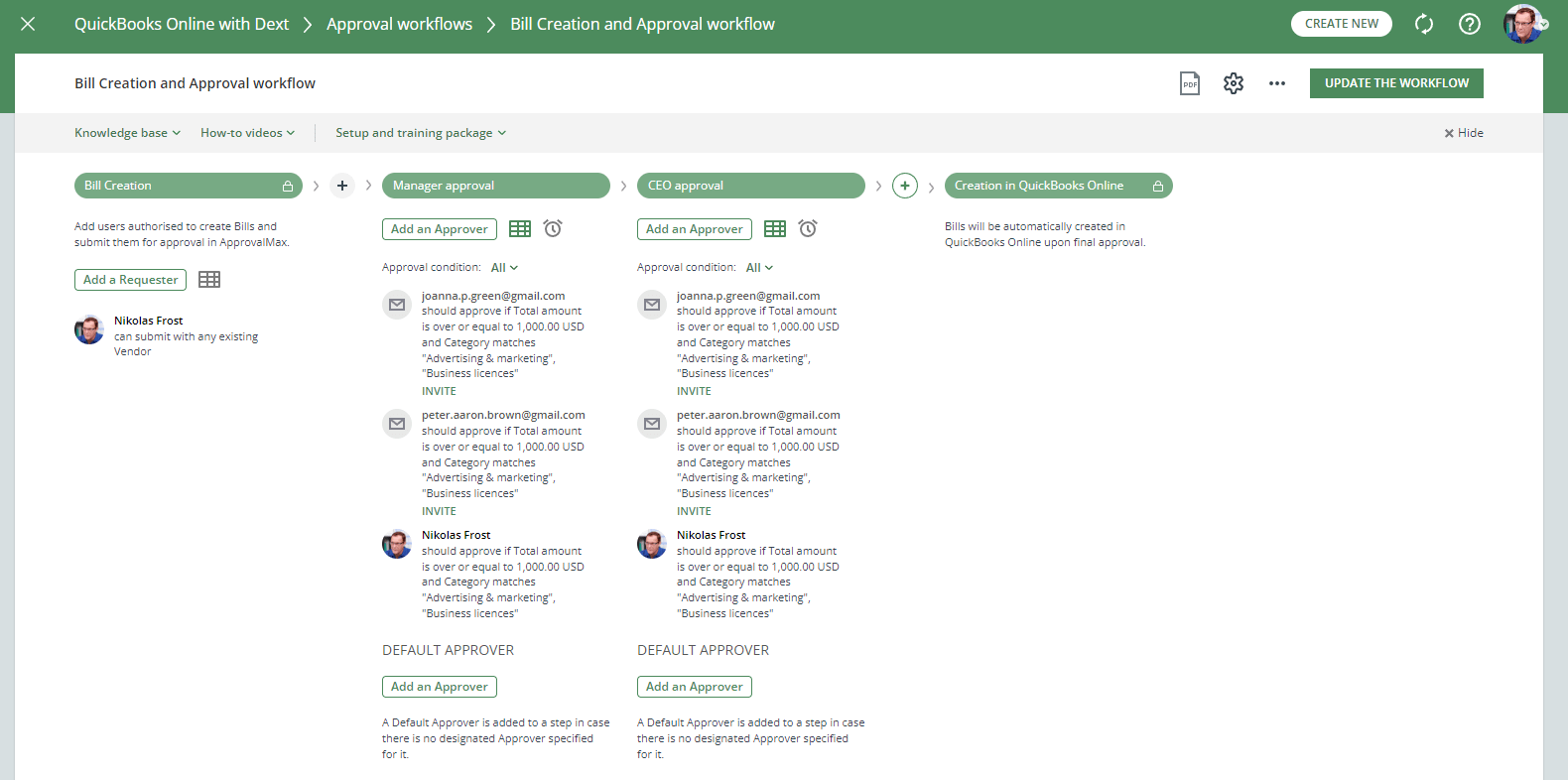Open the approval matrix icon in CEO approval step
This screenshot has width=1568, height=780.
click(x=775, y=229)
